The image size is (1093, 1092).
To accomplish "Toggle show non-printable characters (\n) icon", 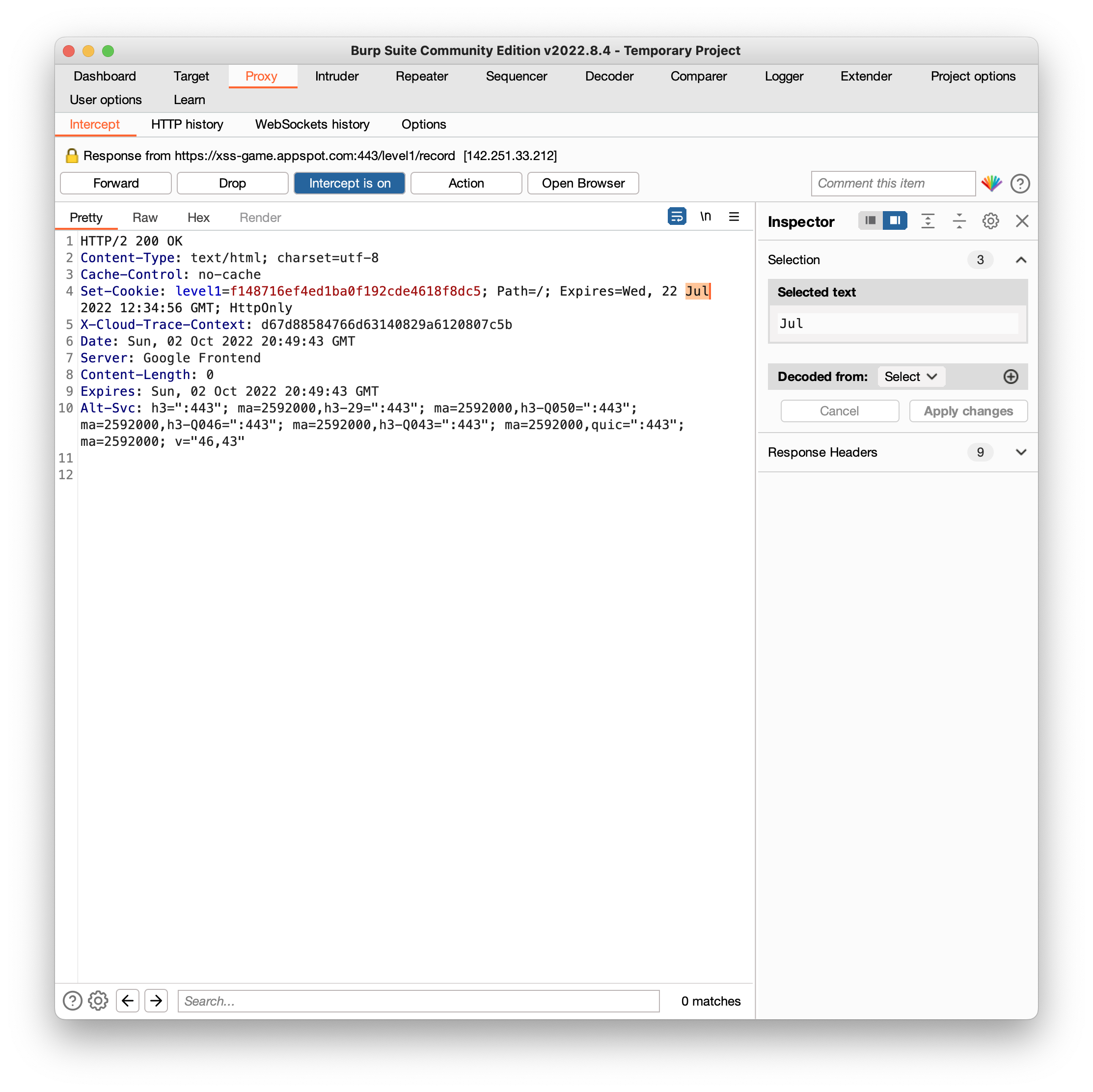I will (705, 217).
